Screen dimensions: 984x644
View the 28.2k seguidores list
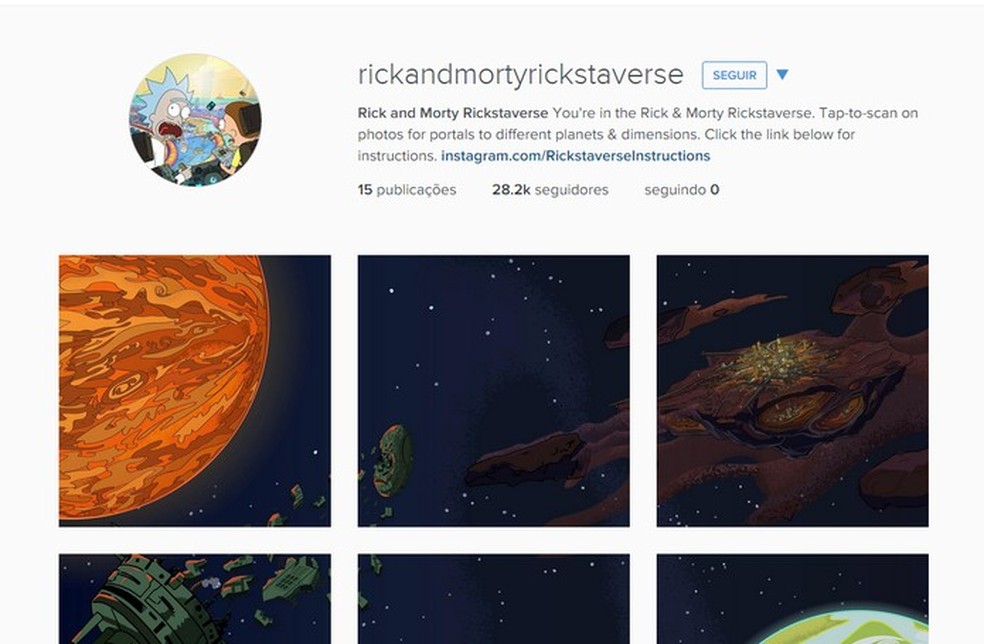pos(550,190)
